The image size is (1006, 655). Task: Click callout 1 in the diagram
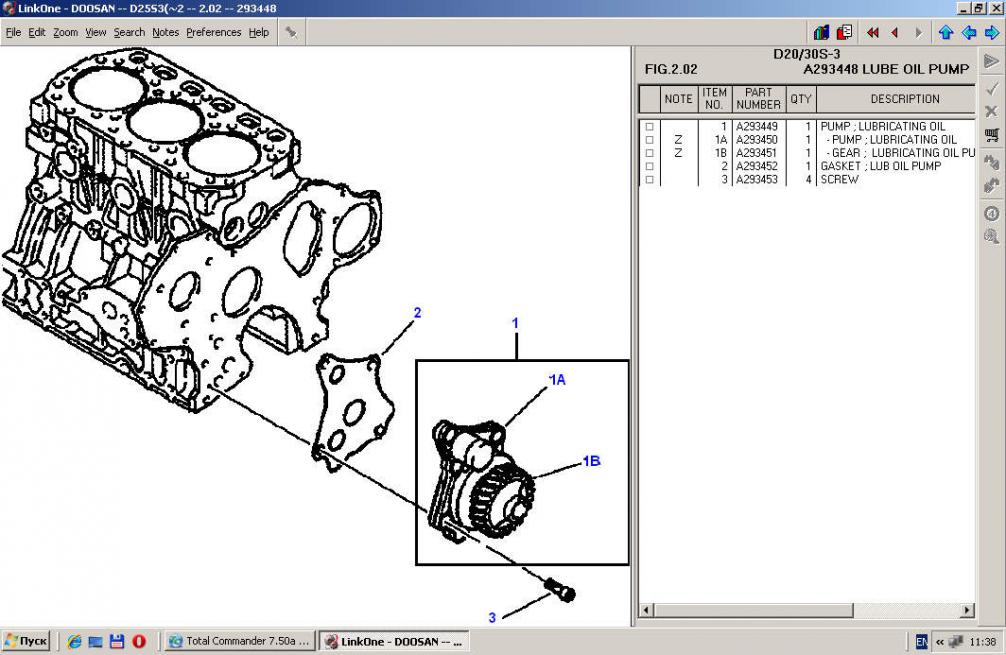tap(515, 323)
